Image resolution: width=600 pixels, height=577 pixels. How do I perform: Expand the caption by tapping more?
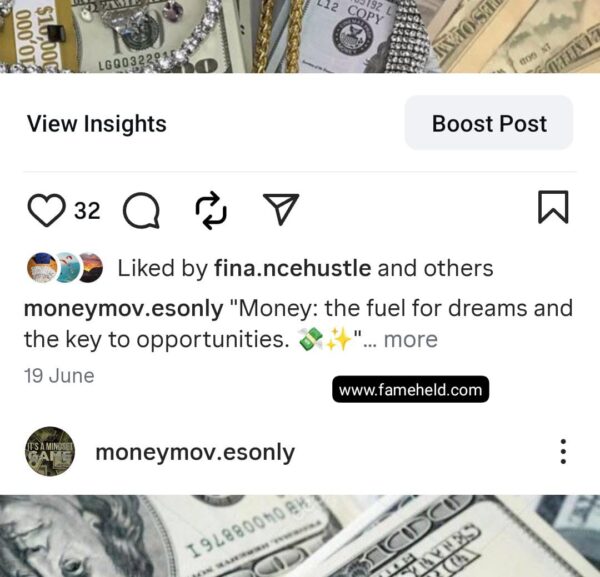point(411,340)
